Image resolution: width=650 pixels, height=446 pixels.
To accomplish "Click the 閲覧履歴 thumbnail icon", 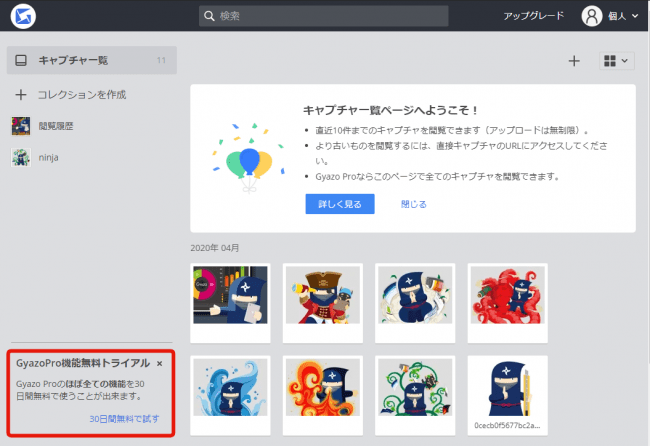I will coord(21,126).
